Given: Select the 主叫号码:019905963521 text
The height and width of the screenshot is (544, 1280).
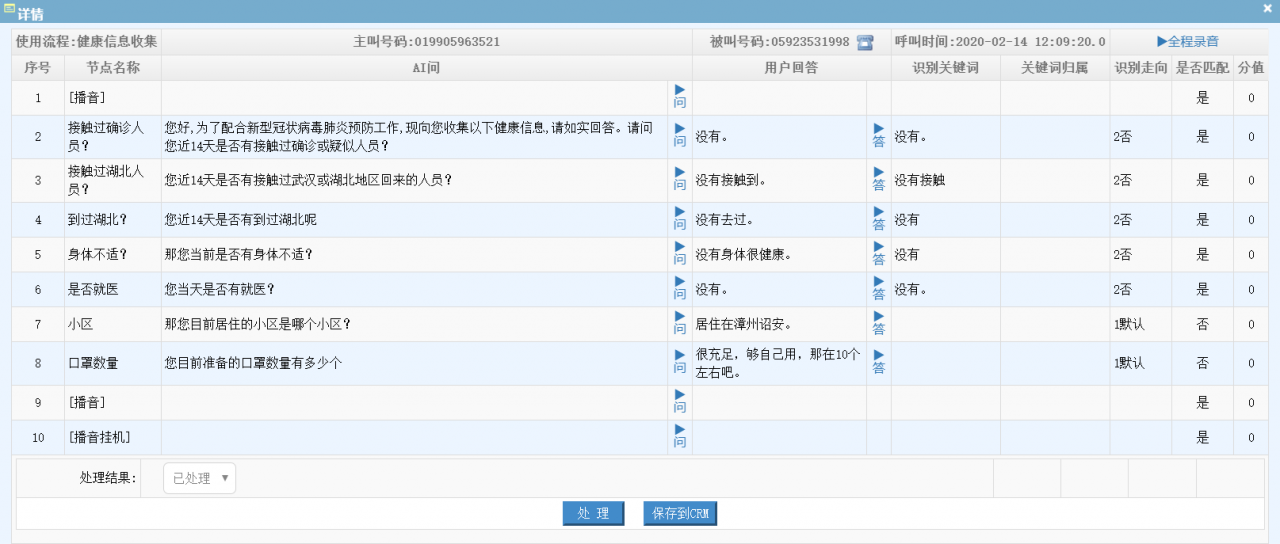Looking at the screenshot, I should click(426, 42).
